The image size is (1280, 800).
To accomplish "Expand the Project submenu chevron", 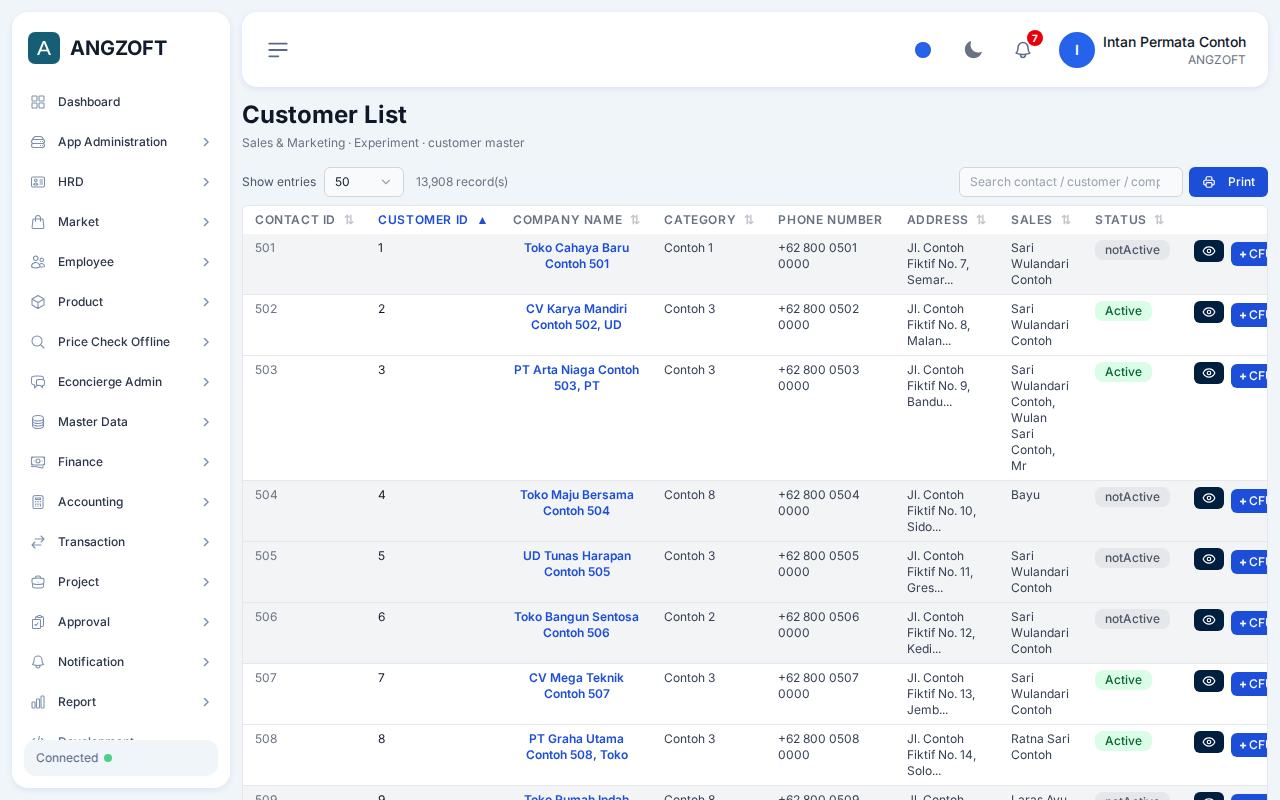I will [206, 582].
